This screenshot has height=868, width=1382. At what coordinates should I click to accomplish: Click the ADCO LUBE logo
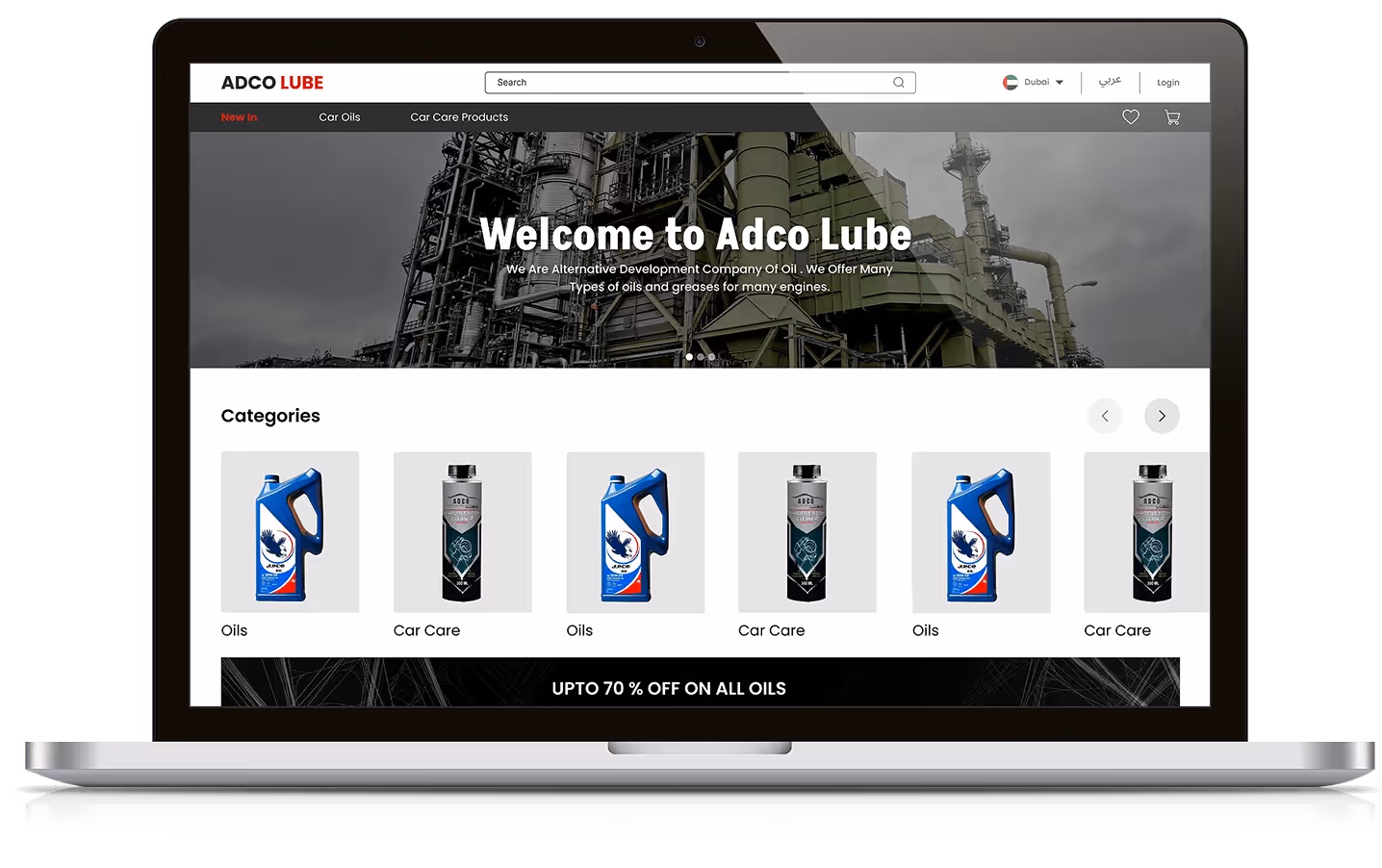[272, 83]
